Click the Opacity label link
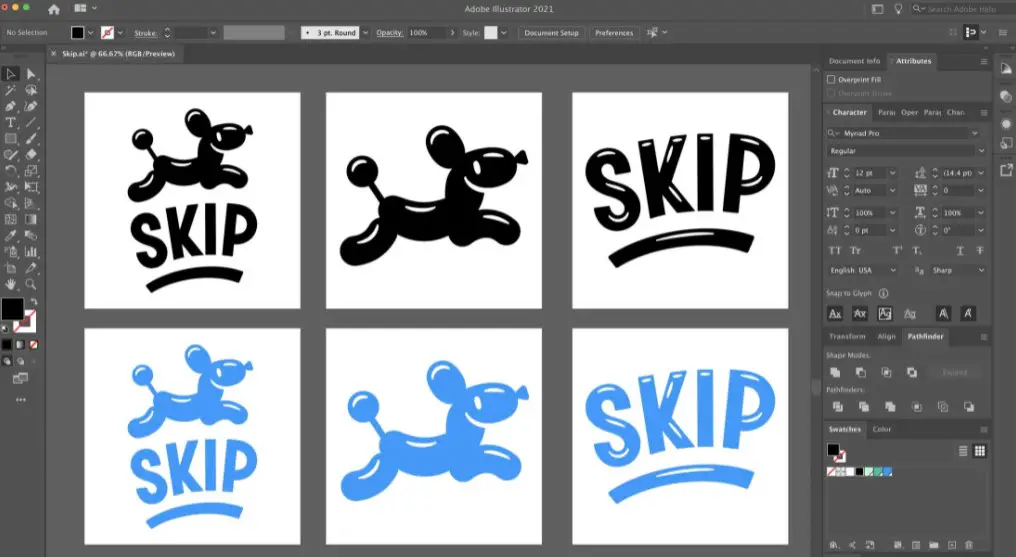 coord(389,32)
